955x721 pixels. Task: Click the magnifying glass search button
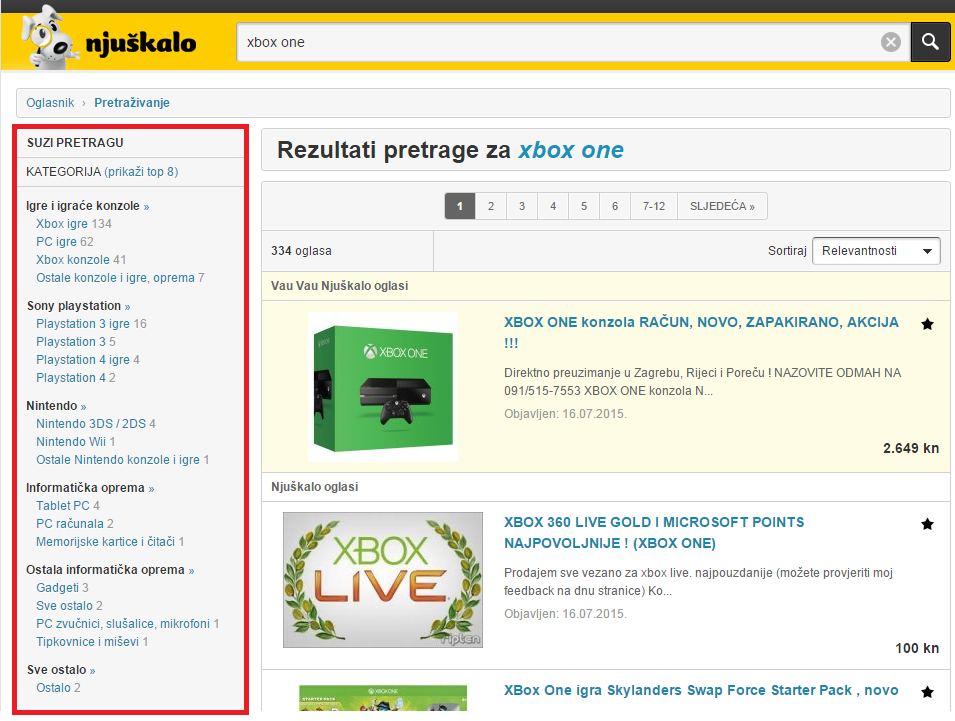[x=930, y=42]
